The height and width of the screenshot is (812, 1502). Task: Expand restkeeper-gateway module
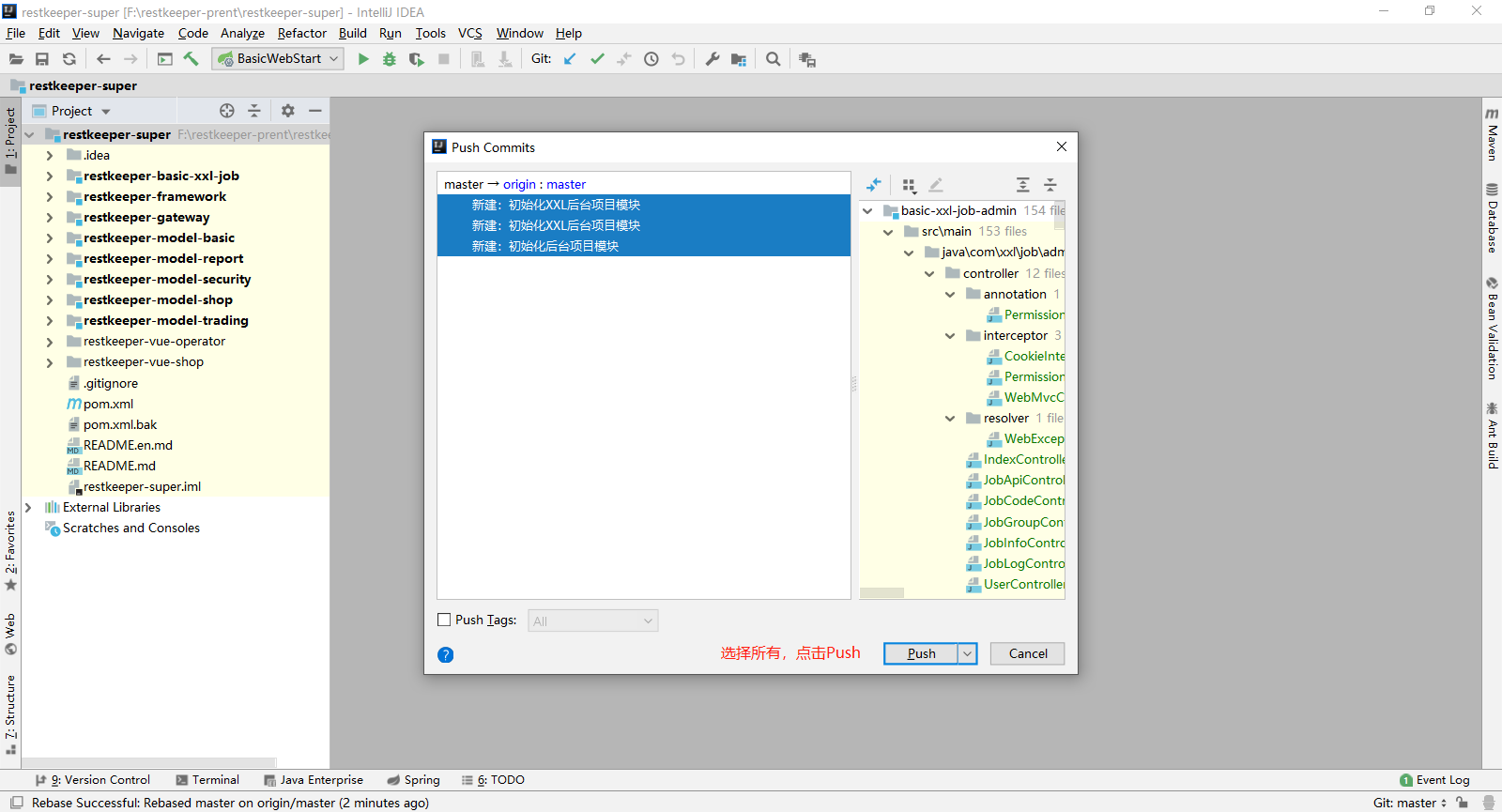[50, 218]
